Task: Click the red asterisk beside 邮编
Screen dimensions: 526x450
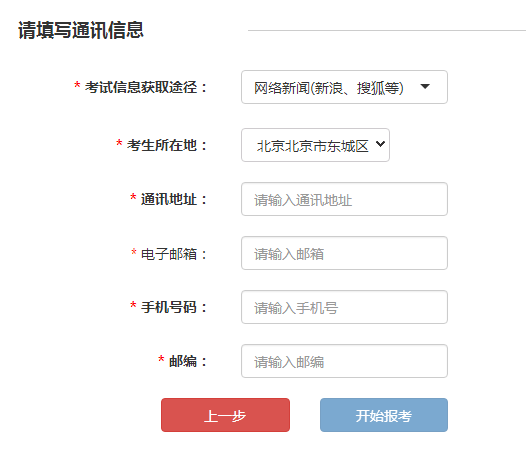Action: click(x=161, y=359)
